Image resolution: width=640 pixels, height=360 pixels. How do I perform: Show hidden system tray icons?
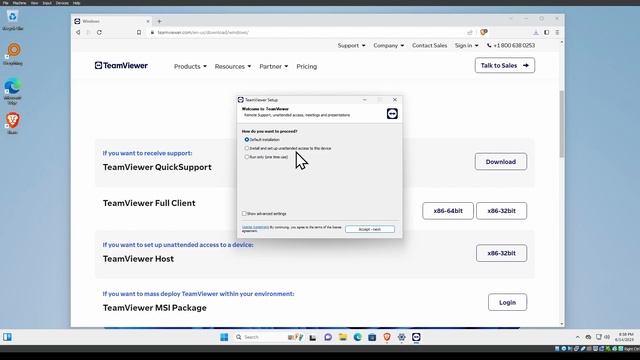(578, 337)
